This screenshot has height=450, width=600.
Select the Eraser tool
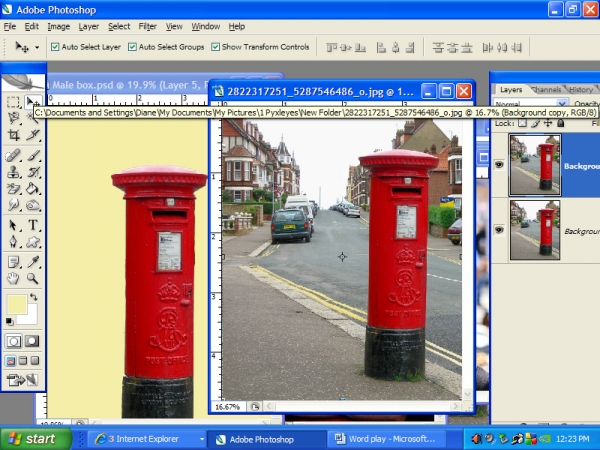click(x=13, y=189)
